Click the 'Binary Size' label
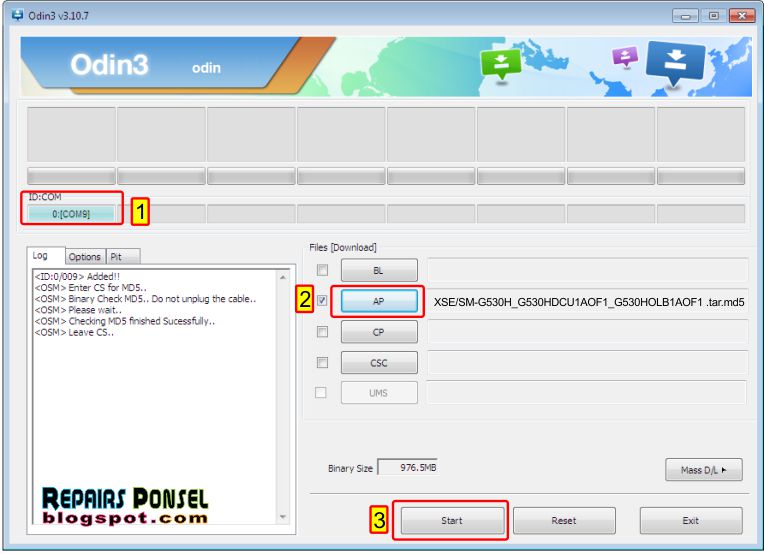This screenshot has width=764, height=554. (x=350, y=468)
